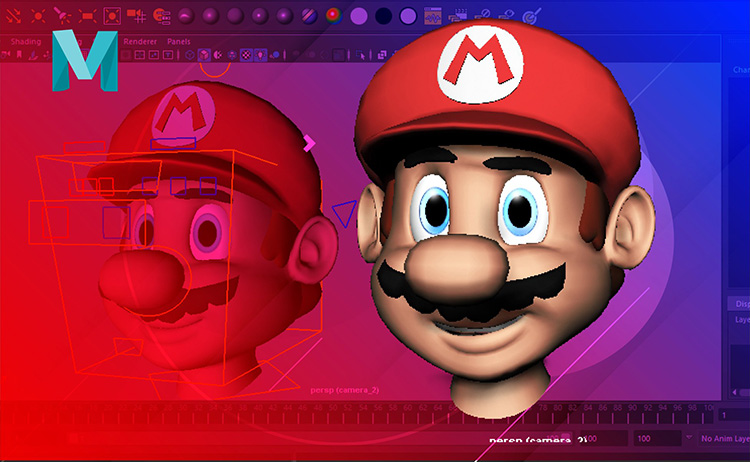Screen dimensions: 750x462
Task: Open the waveform window shelf icon
Action: [433, 16]
